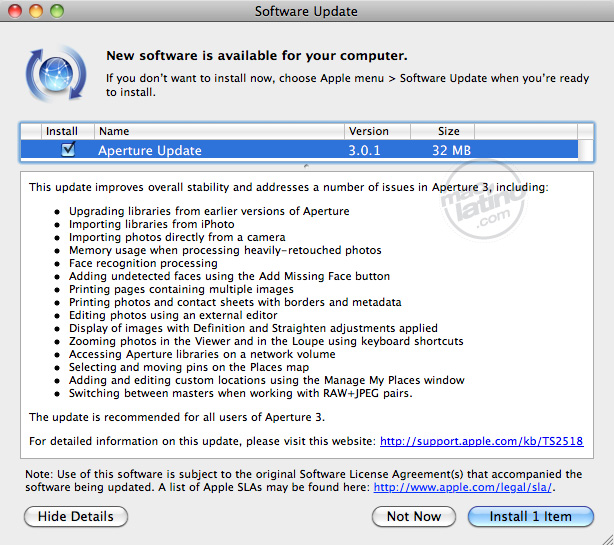Click 'New software is available for your computer.' heading
This screenshot has width=614, height=545.
(256, 56)
